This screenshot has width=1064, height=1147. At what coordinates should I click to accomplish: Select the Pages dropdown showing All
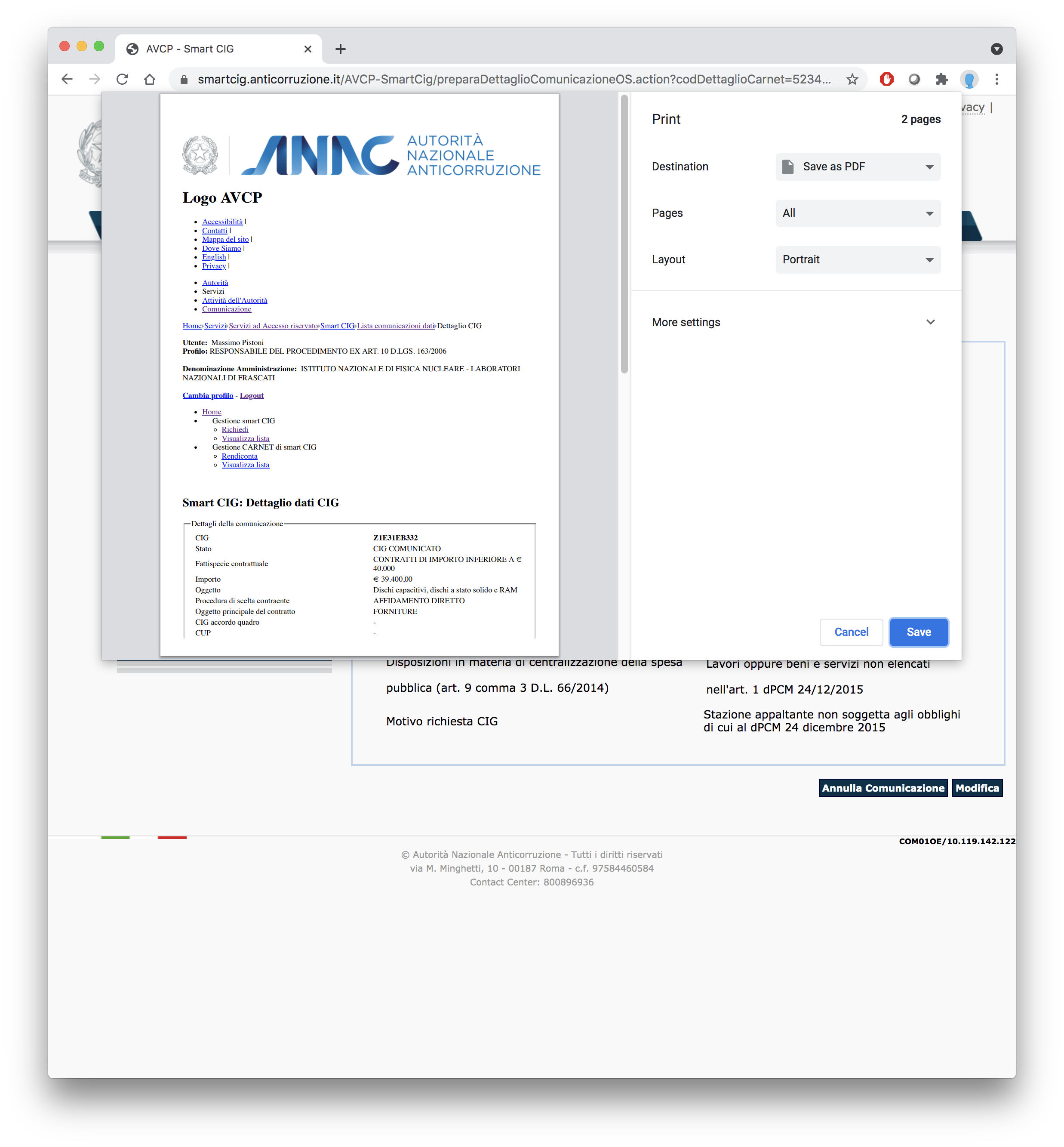tap(856, 213)
